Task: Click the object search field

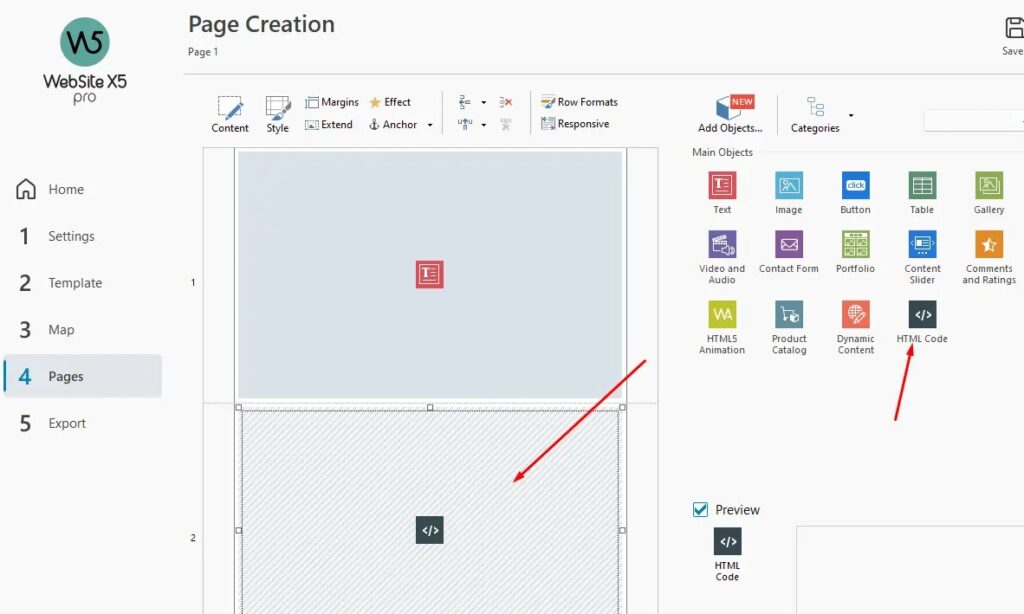Action: point(973,120)
